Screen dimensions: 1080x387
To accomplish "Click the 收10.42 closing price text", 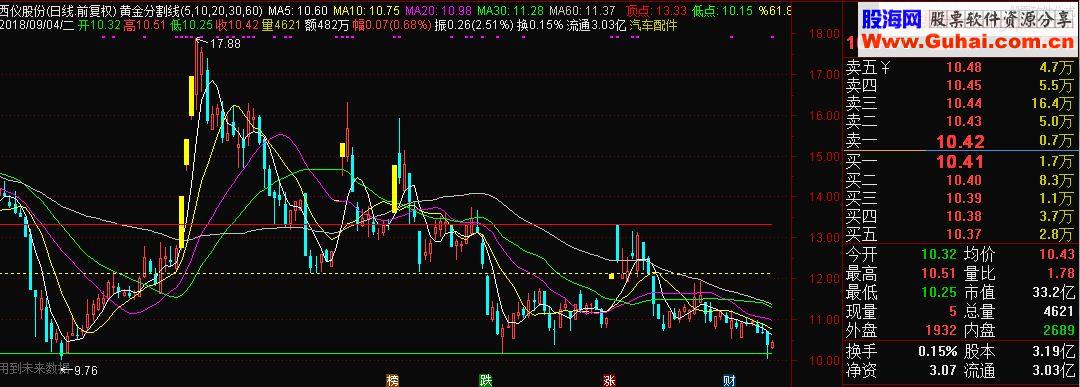I will click(x=237, y=25).
